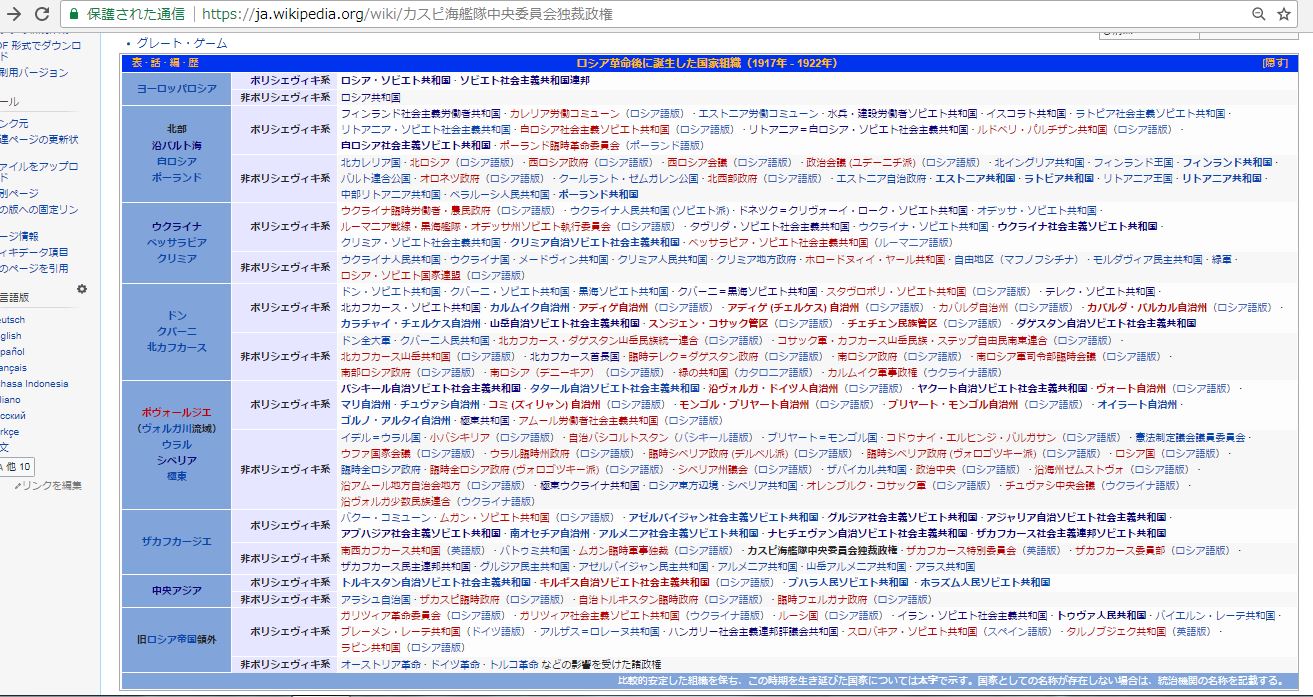The height and width of the screenshot is (697, 1313).
Task: Open ページ情報 in the sidebar
Action: [20, 237]
